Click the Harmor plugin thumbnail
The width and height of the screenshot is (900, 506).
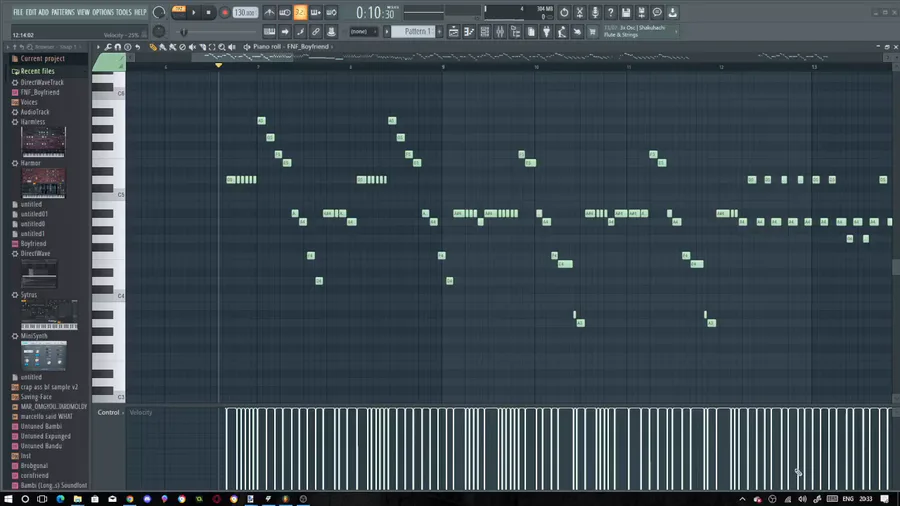[x=44, y=183]
